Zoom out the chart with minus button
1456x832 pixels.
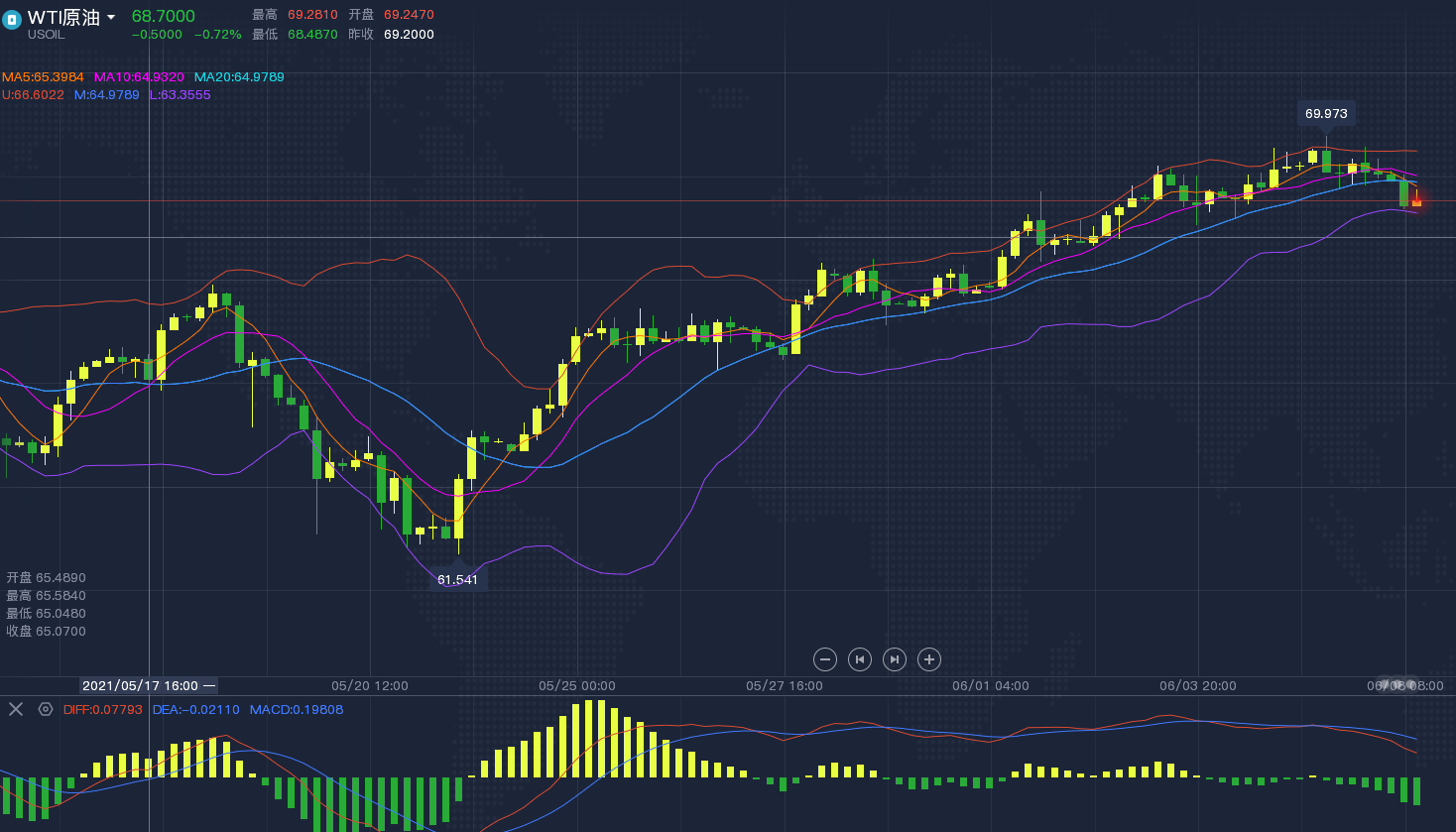click(x=825, y=659)
